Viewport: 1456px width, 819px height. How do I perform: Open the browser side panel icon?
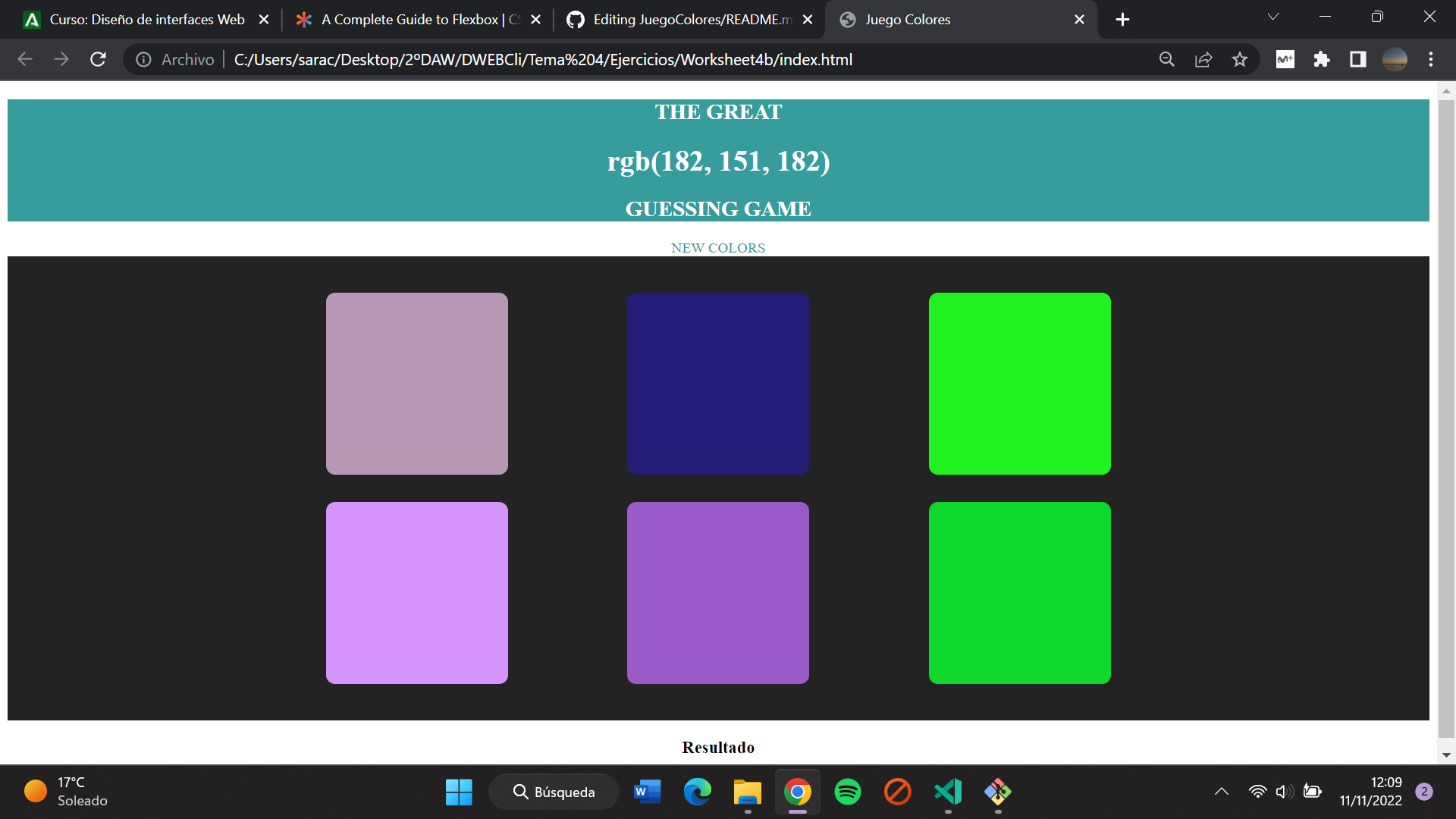pos(1358,59)
